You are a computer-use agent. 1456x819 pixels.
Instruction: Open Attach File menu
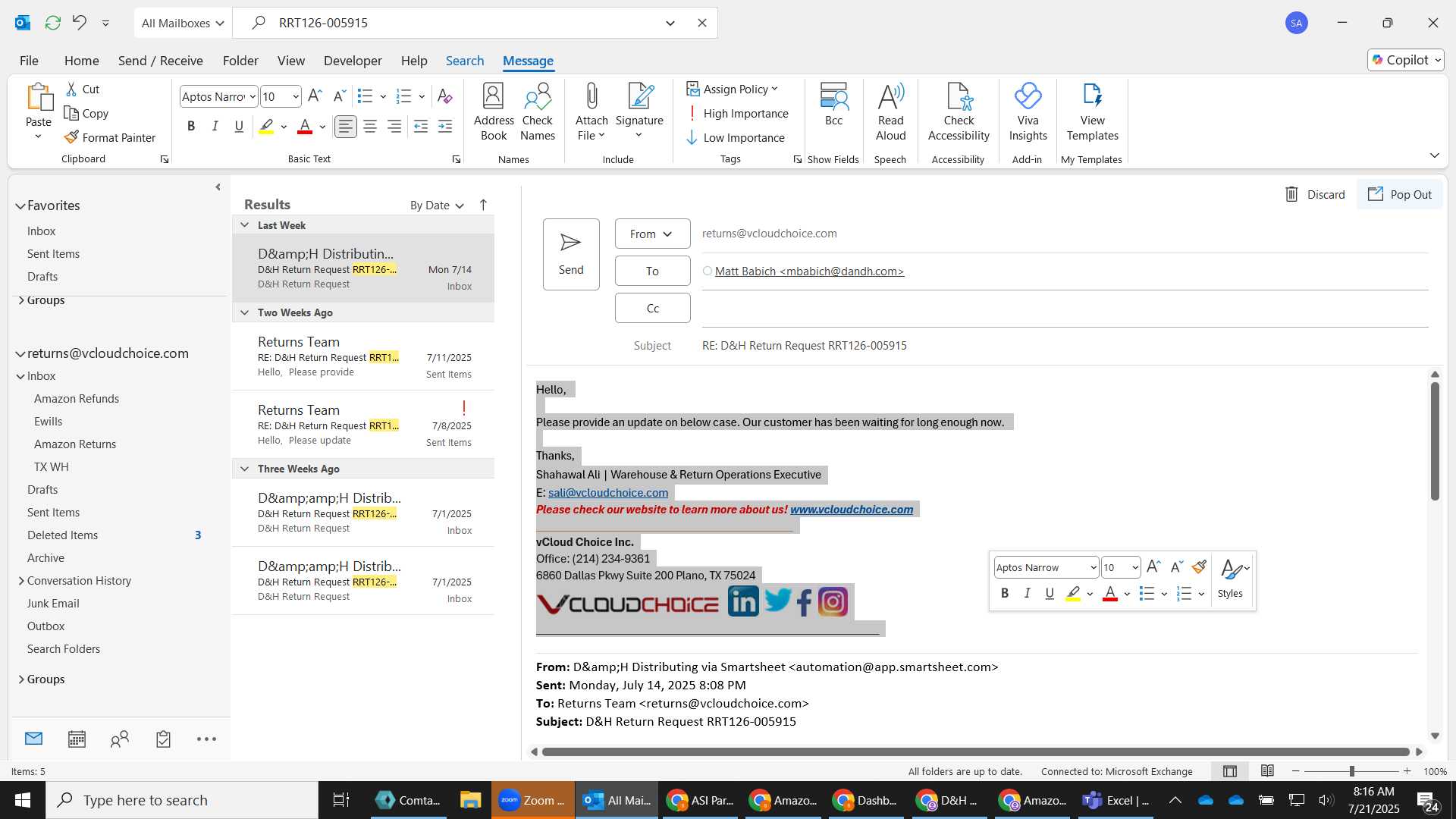point(591,112)
